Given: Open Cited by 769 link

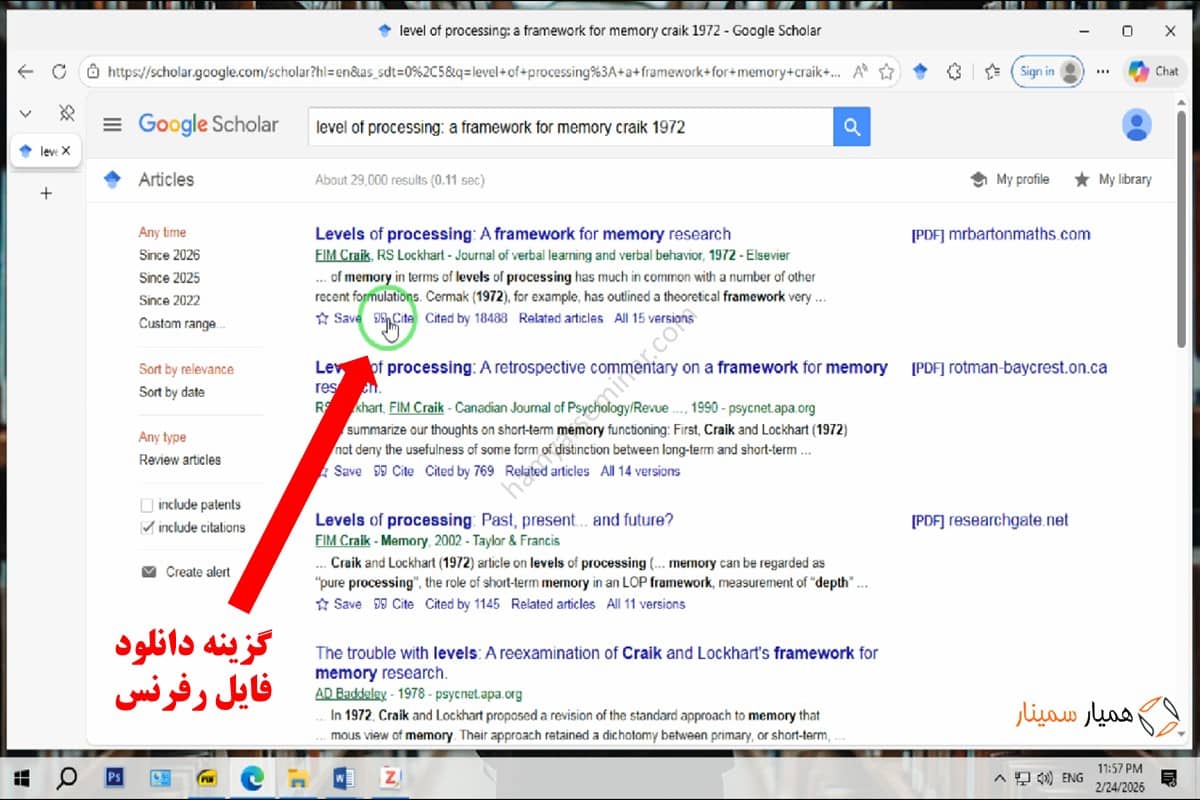Looking at the screenshot, I should [x=459, y=471].
